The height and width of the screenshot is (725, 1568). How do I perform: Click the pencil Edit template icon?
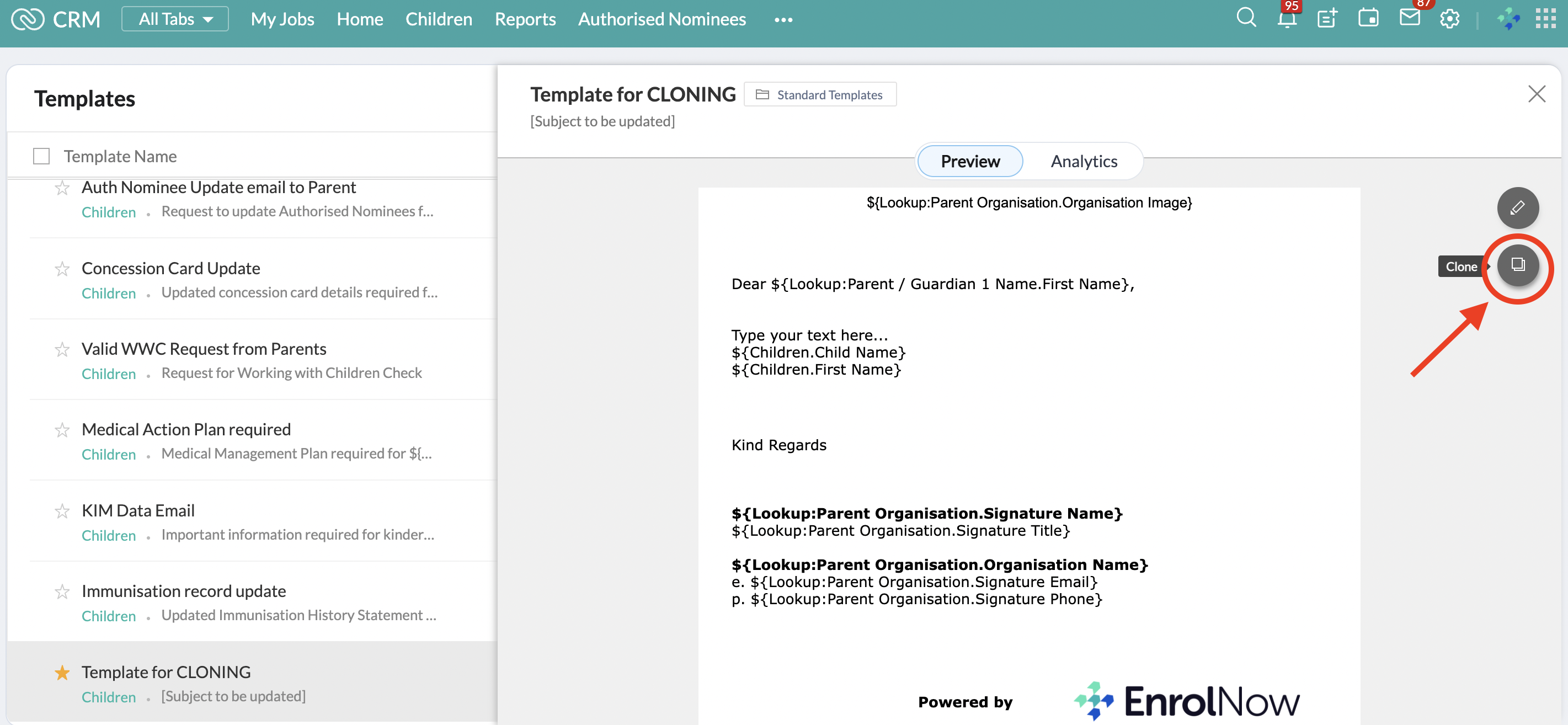1517,208
